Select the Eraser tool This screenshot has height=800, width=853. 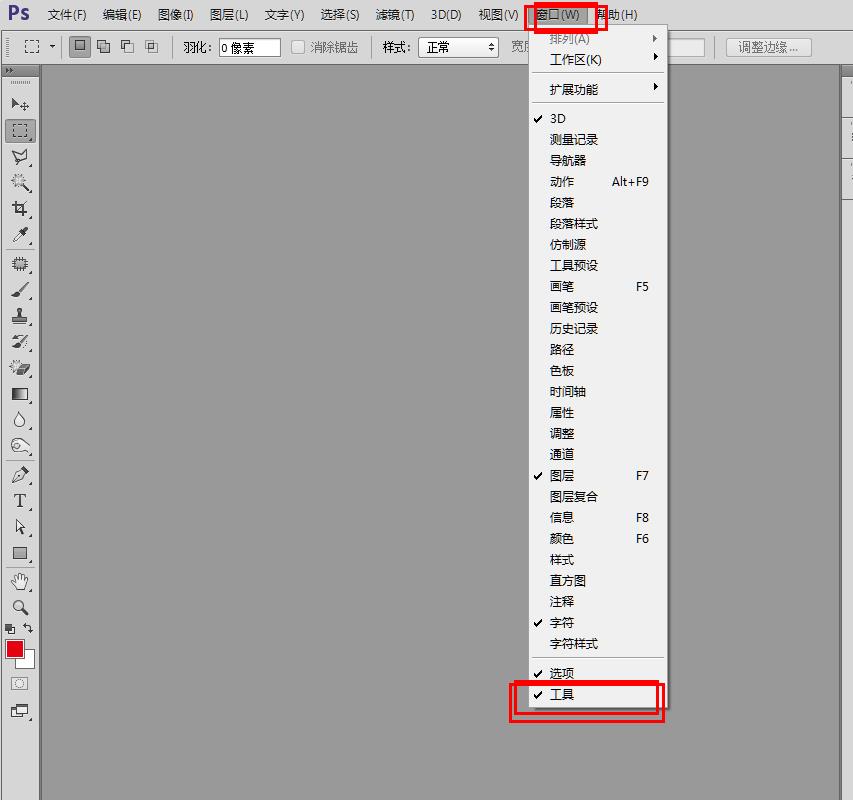[20, 368]
